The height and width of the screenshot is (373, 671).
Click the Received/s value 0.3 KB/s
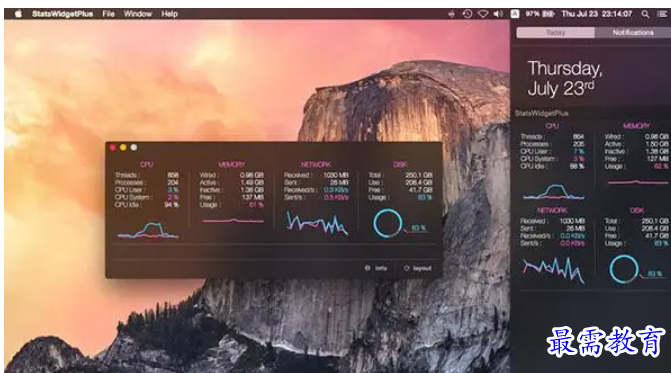pos(336,190)
